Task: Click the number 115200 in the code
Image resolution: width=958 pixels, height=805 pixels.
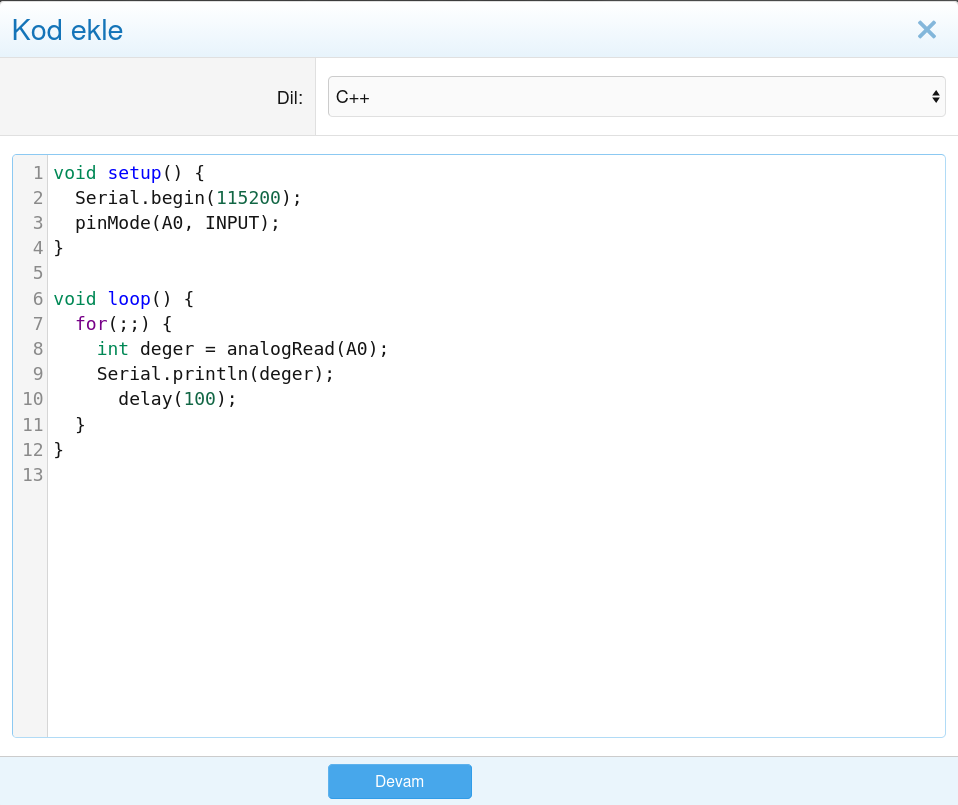Action: point(249,198)
